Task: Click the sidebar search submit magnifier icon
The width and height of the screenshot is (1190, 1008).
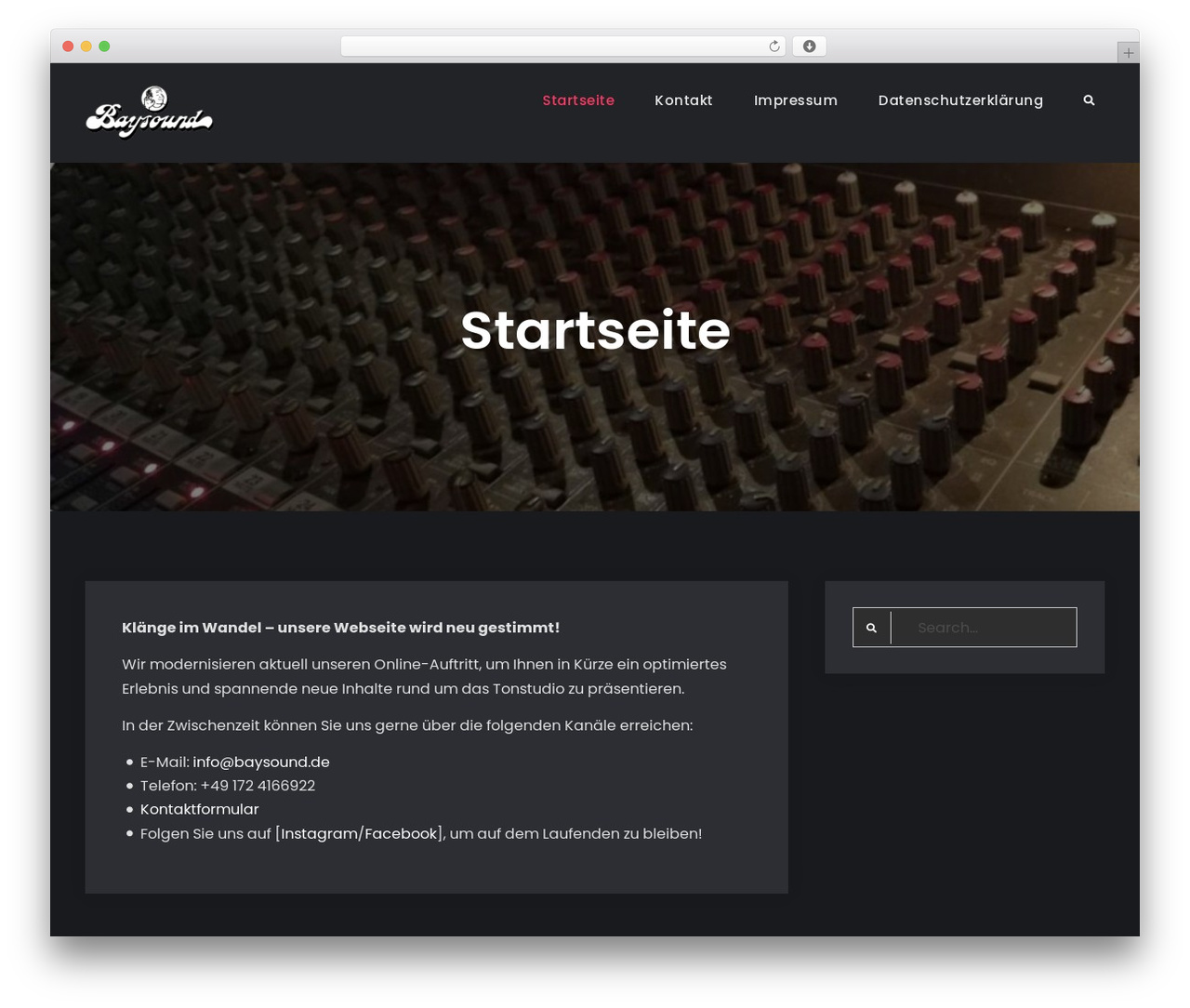Action: tap(871, 628)
